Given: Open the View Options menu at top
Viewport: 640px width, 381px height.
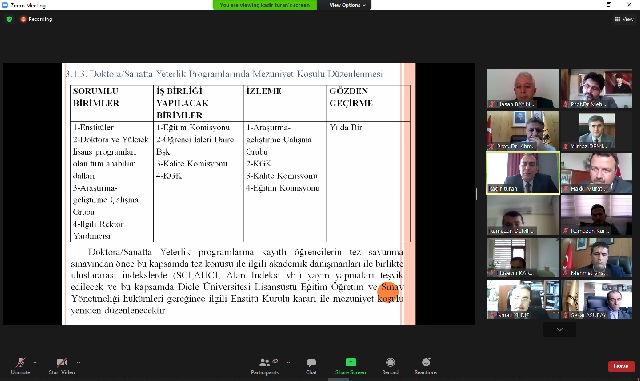Looking at the screenshot, I should tap(347, 5).
